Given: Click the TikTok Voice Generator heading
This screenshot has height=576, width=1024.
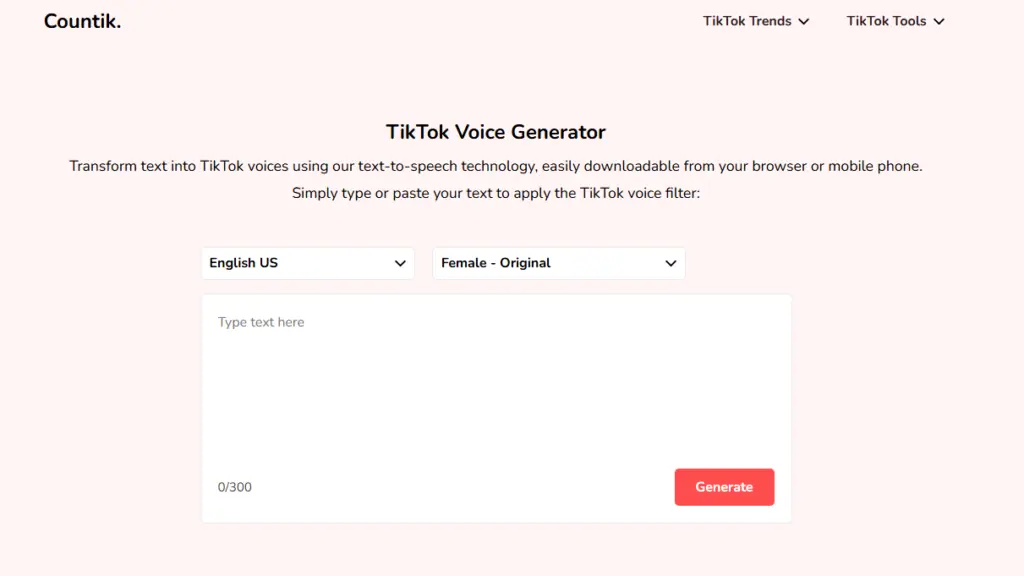Looking at the screenshot, I should pyautogui.click(x=495, y=131).
